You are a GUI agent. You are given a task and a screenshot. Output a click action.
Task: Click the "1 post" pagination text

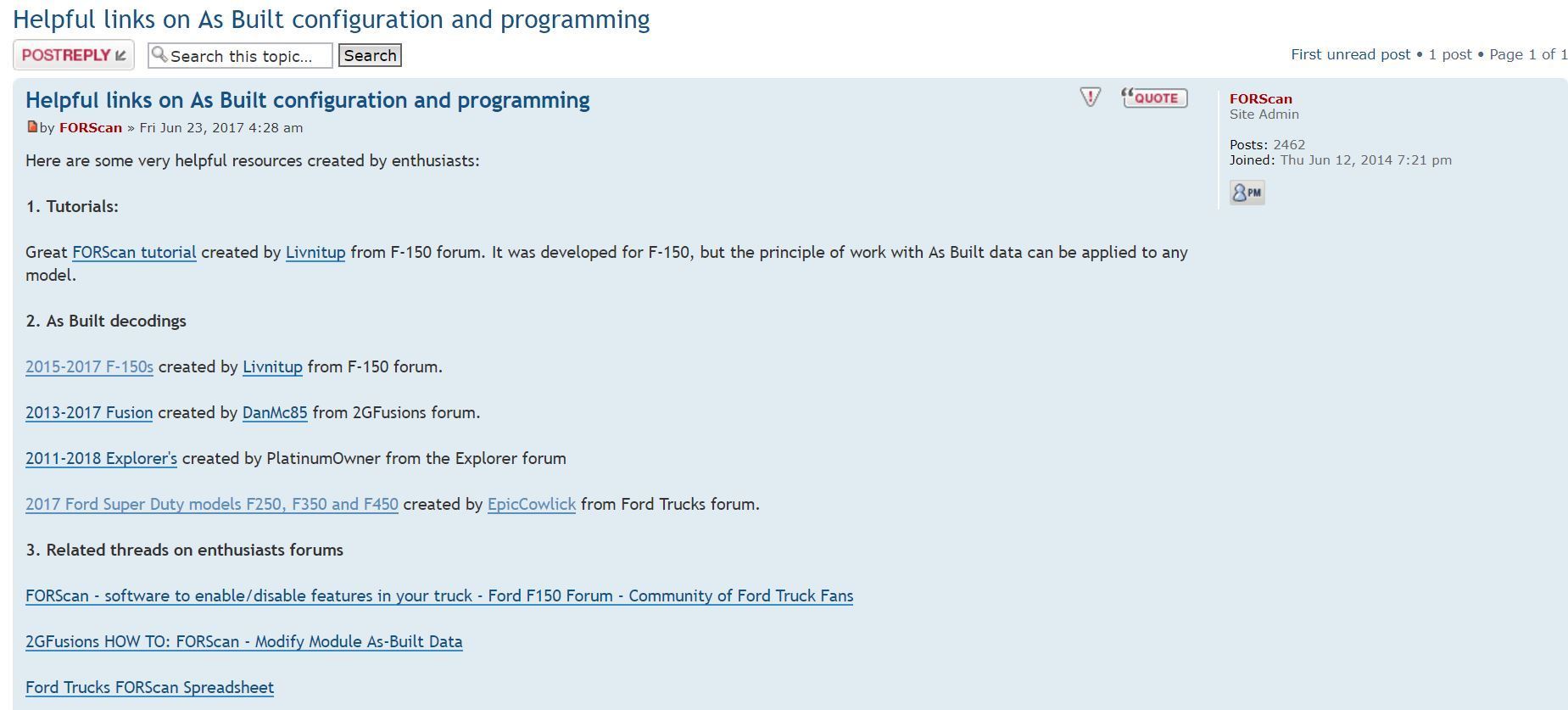point(1450,54)
